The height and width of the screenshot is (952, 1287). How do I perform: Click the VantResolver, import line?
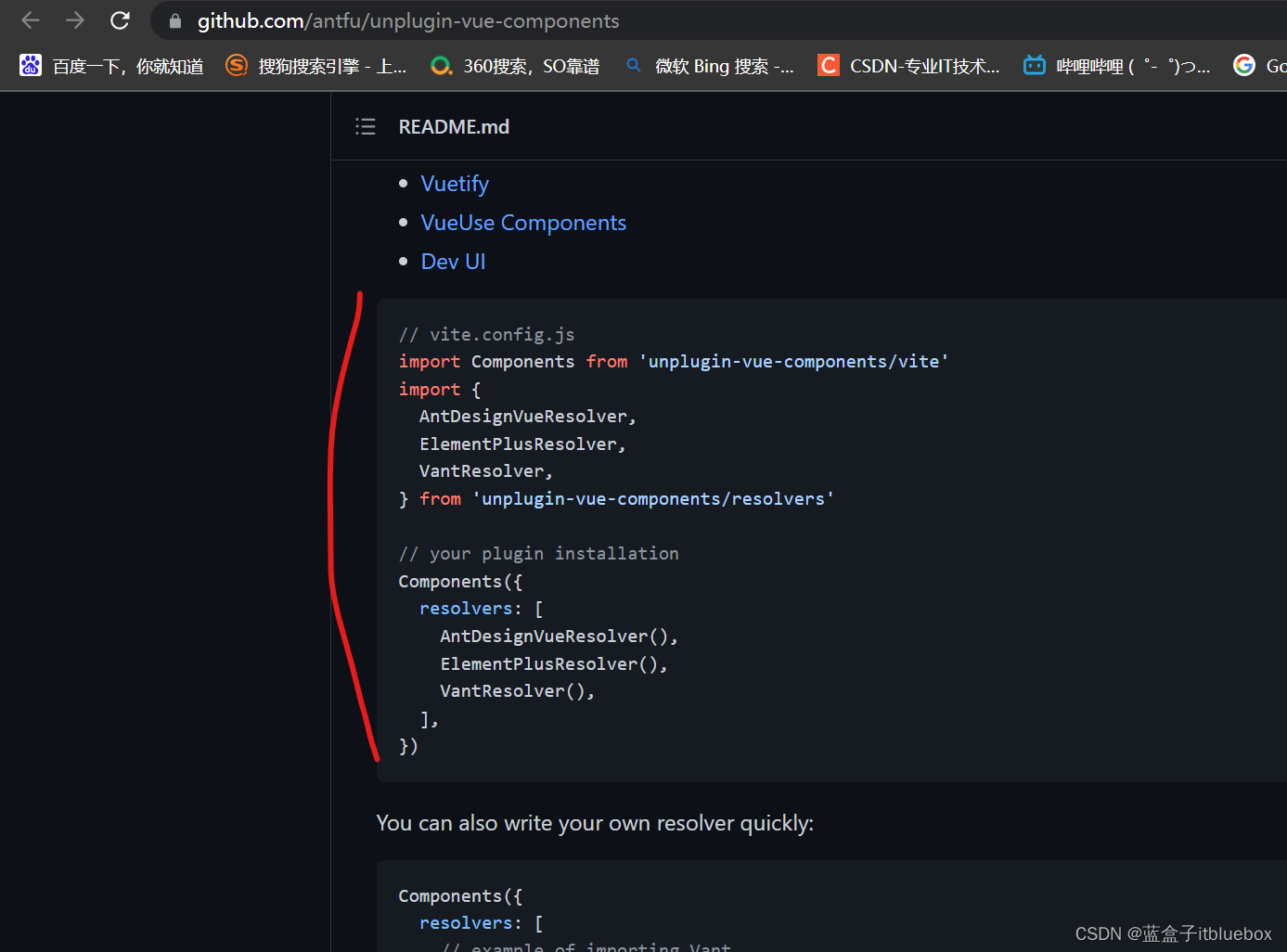tap(485, 471)
